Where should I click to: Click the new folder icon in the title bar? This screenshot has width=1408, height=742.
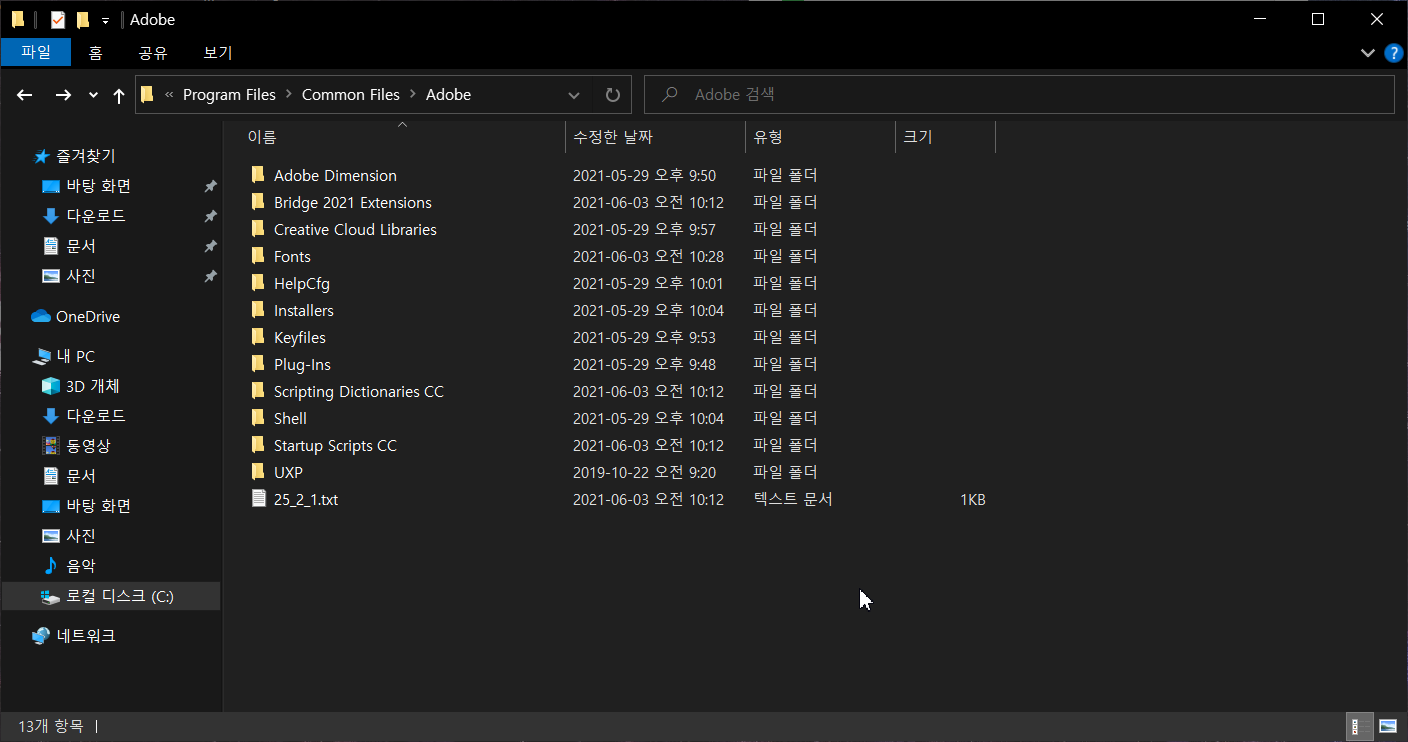(x=83, y=19)
